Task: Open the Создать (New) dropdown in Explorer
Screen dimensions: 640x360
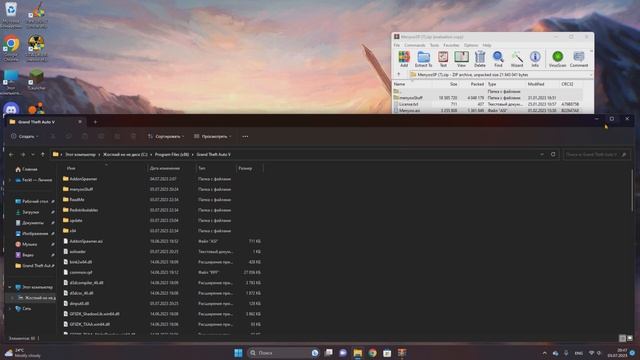Action: 25,136
